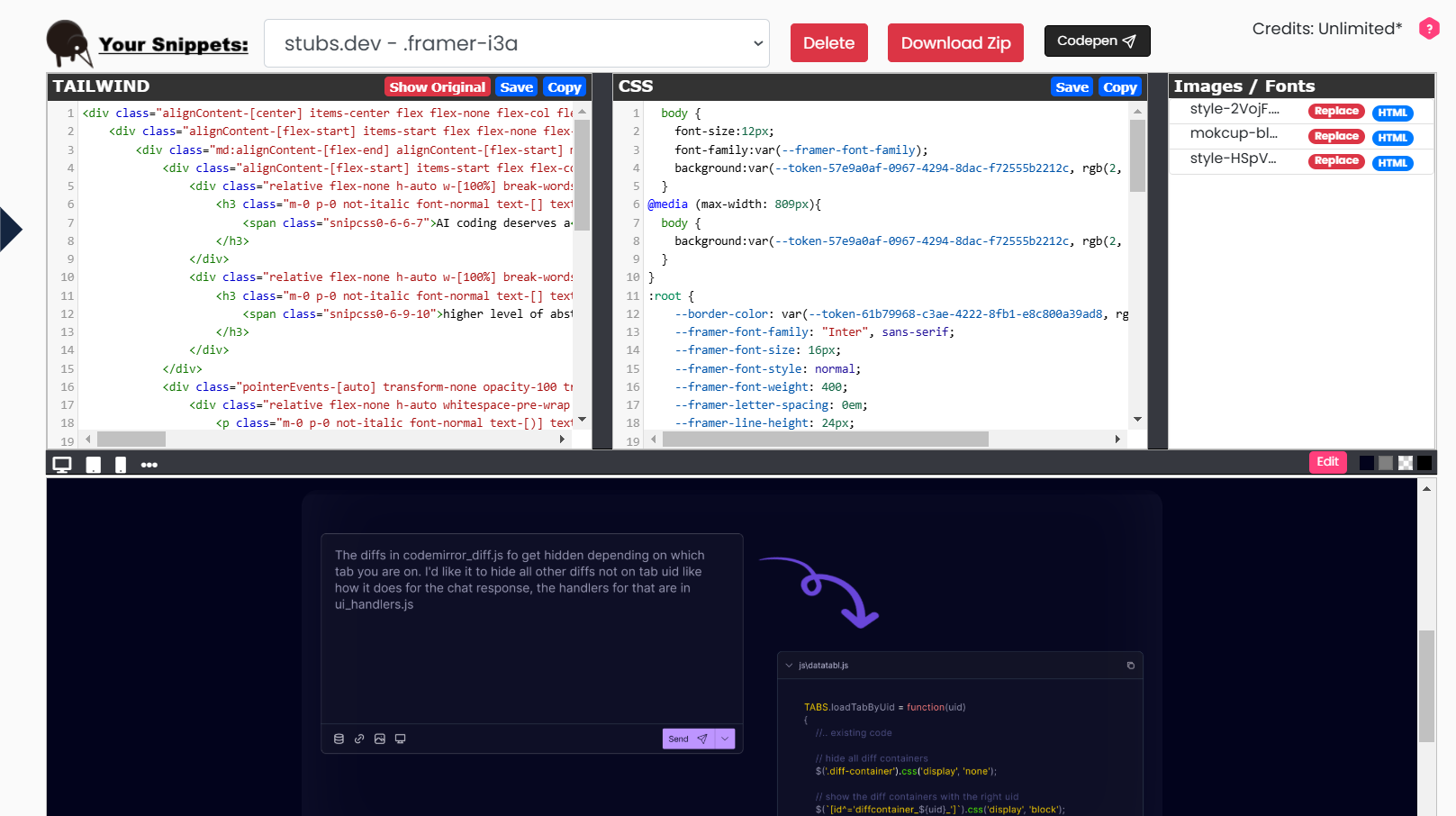Toggle Show Original in Tailwind panel
Screen dimensions: 1456x816
pos(438,87)
